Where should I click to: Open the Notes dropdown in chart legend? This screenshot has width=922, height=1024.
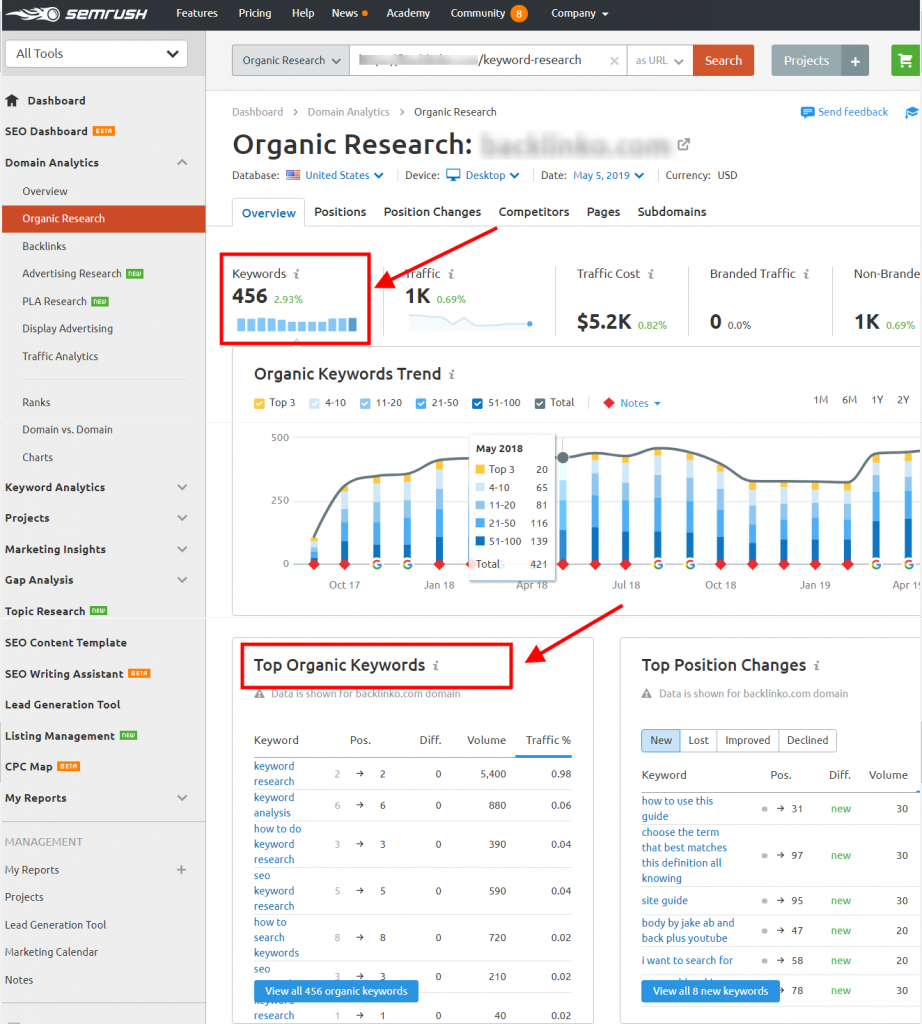click(x=640, y=404)
